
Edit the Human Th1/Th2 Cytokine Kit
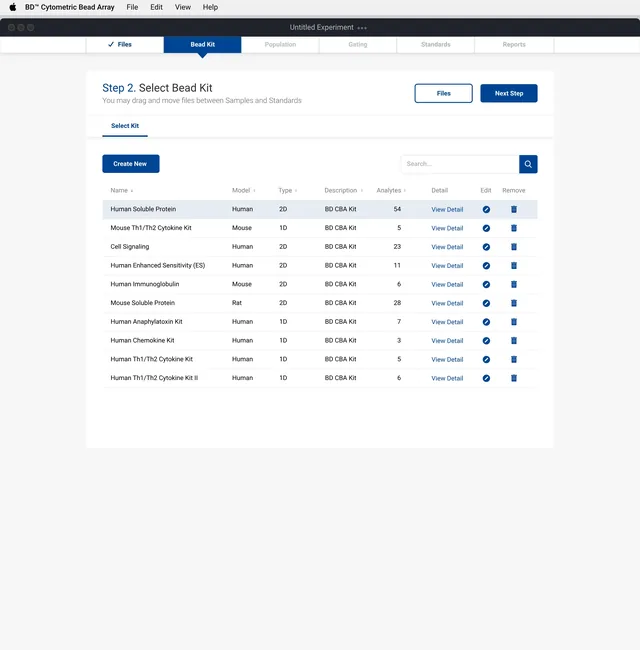pos(486,359)
